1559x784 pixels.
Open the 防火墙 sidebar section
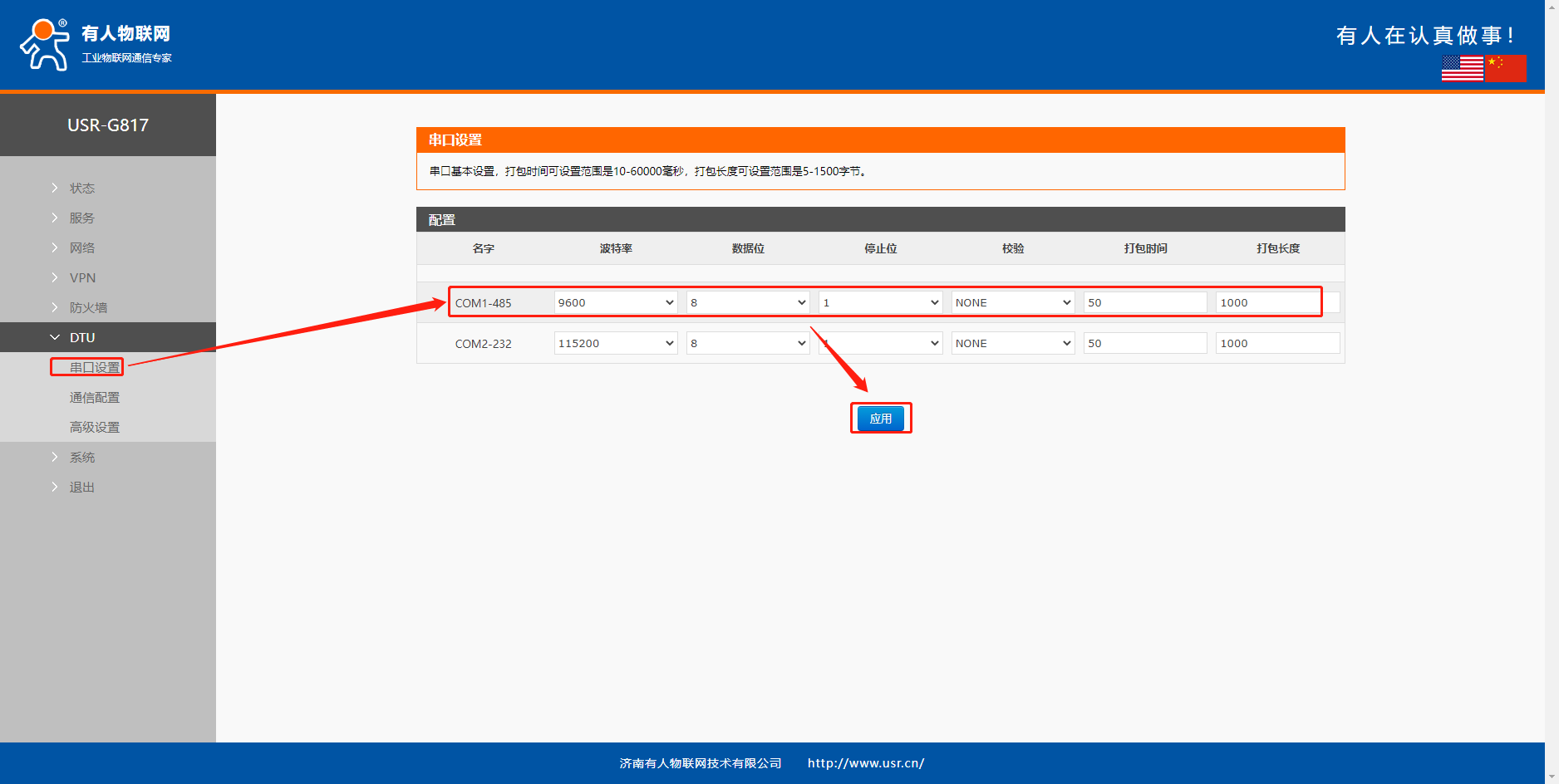[x=88, y=307]
